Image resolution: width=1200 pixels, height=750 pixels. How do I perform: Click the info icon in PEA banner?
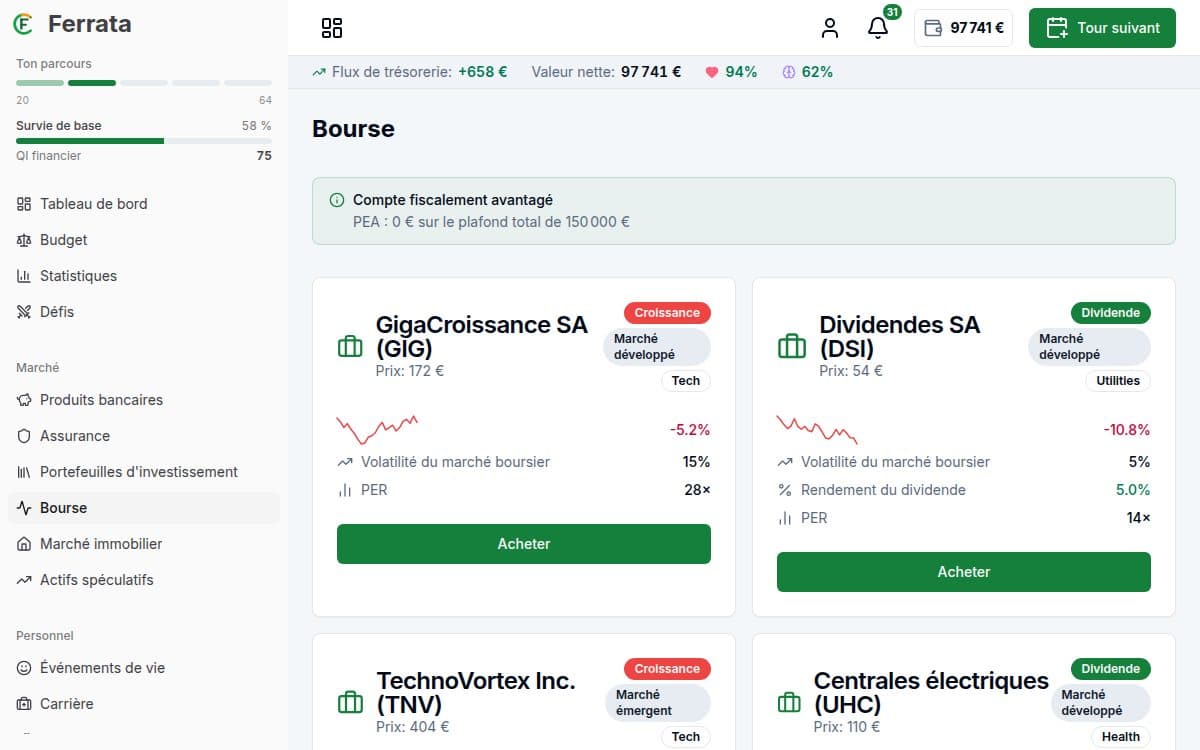pos(337,200)
